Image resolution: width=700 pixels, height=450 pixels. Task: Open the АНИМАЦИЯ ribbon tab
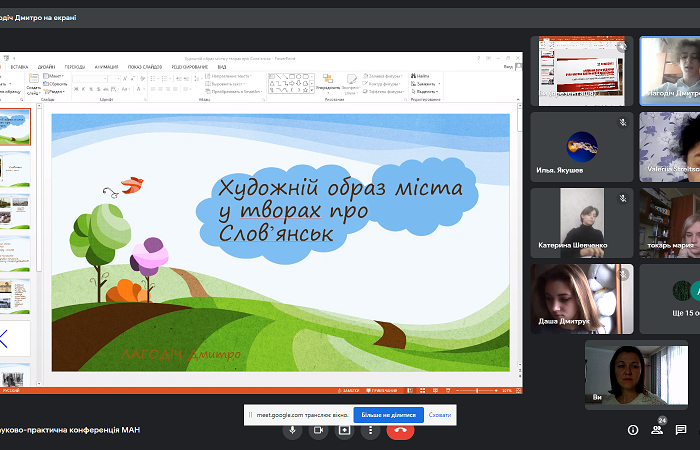point(107,67)
